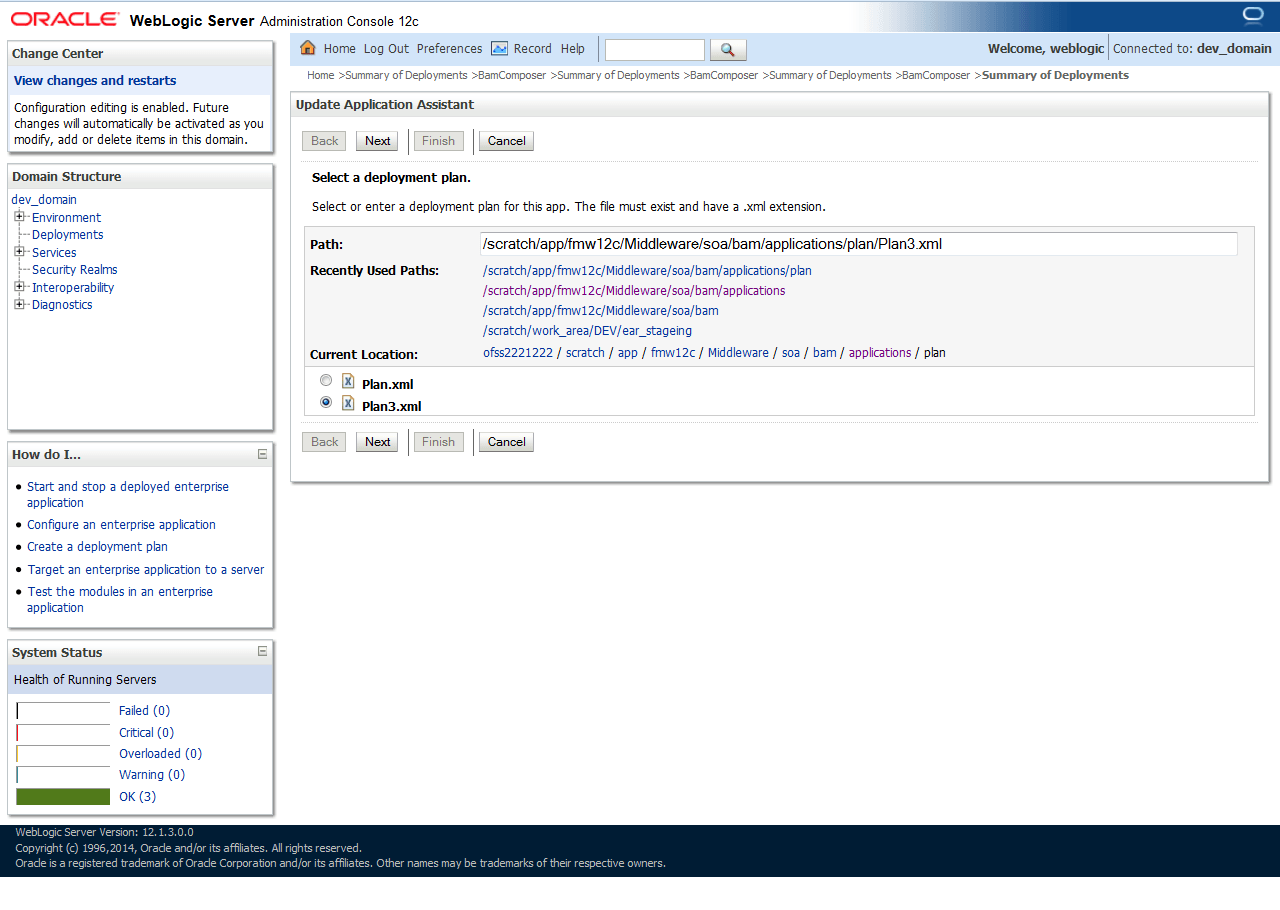
Task: Open 'Configure an enterprise application' help link
Action: [x=121, y=525]
